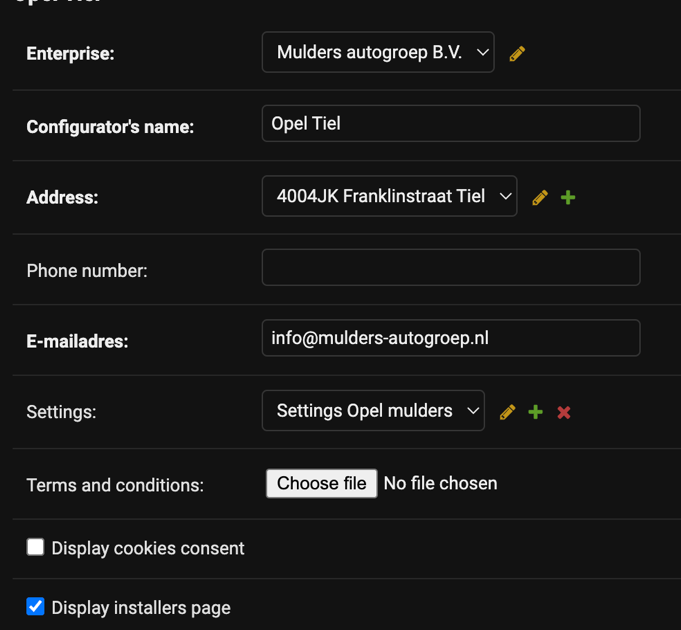Viewport: 681px width, 630px height.
Task: Click the Display installers page label
Action: tap(141, 608)
